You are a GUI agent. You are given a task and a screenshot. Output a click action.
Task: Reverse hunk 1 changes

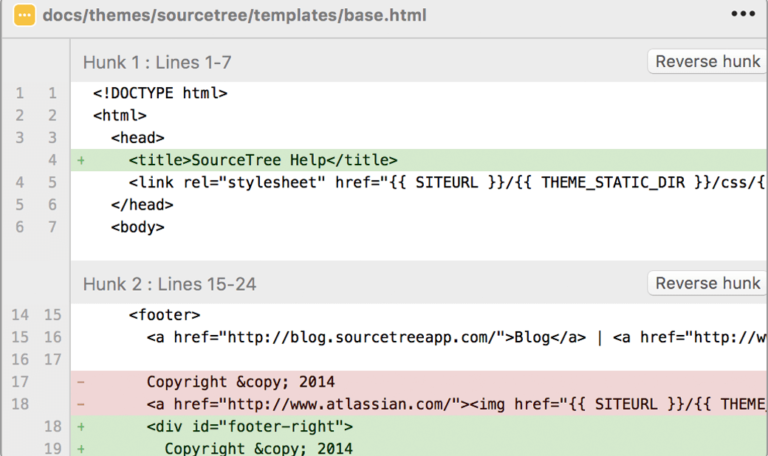(707, 61)
